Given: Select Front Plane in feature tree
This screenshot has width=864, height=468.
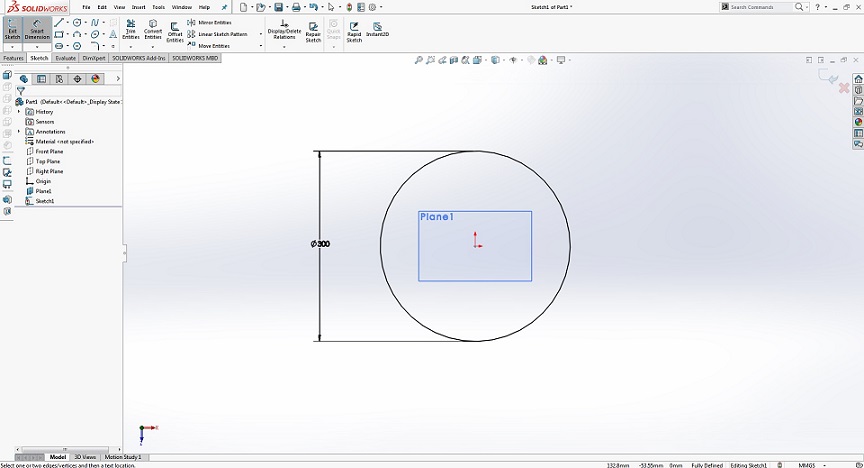Looking at the screenshot, I should pos(49,151).
